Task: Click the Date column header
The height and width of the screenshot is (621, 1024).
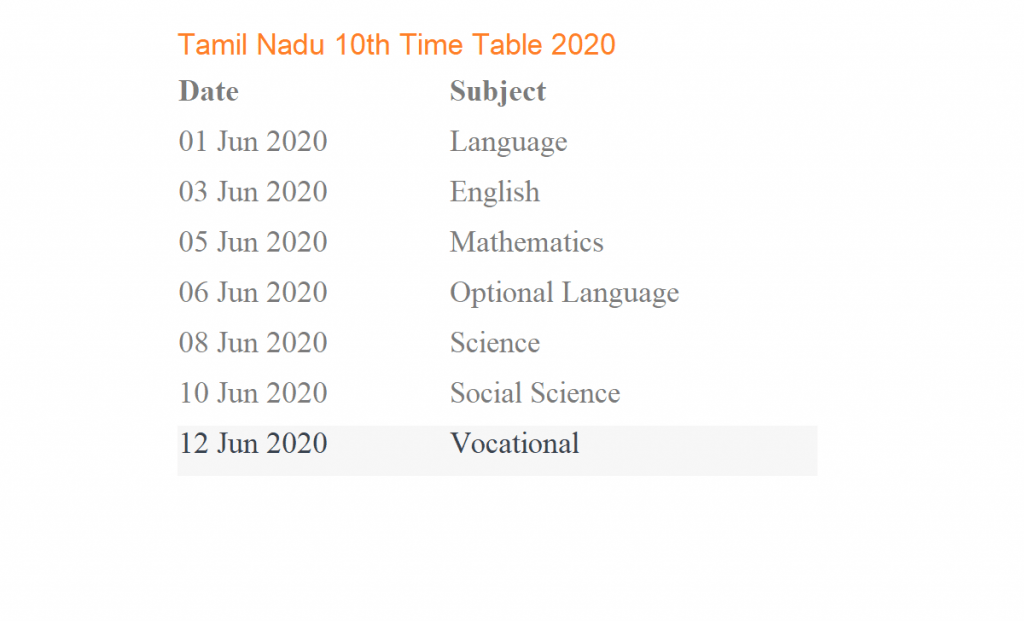Action: click(208, 92)
